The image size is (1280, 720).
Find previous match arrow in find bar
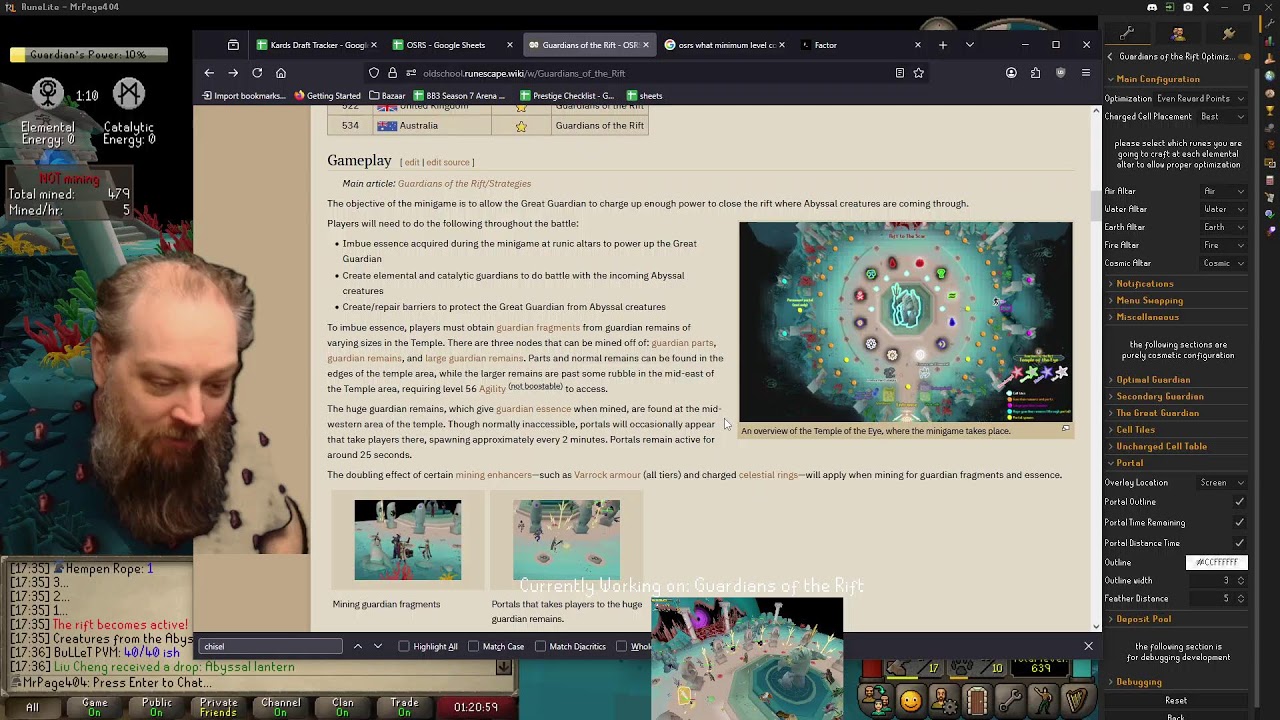click(x=357, y=646)
